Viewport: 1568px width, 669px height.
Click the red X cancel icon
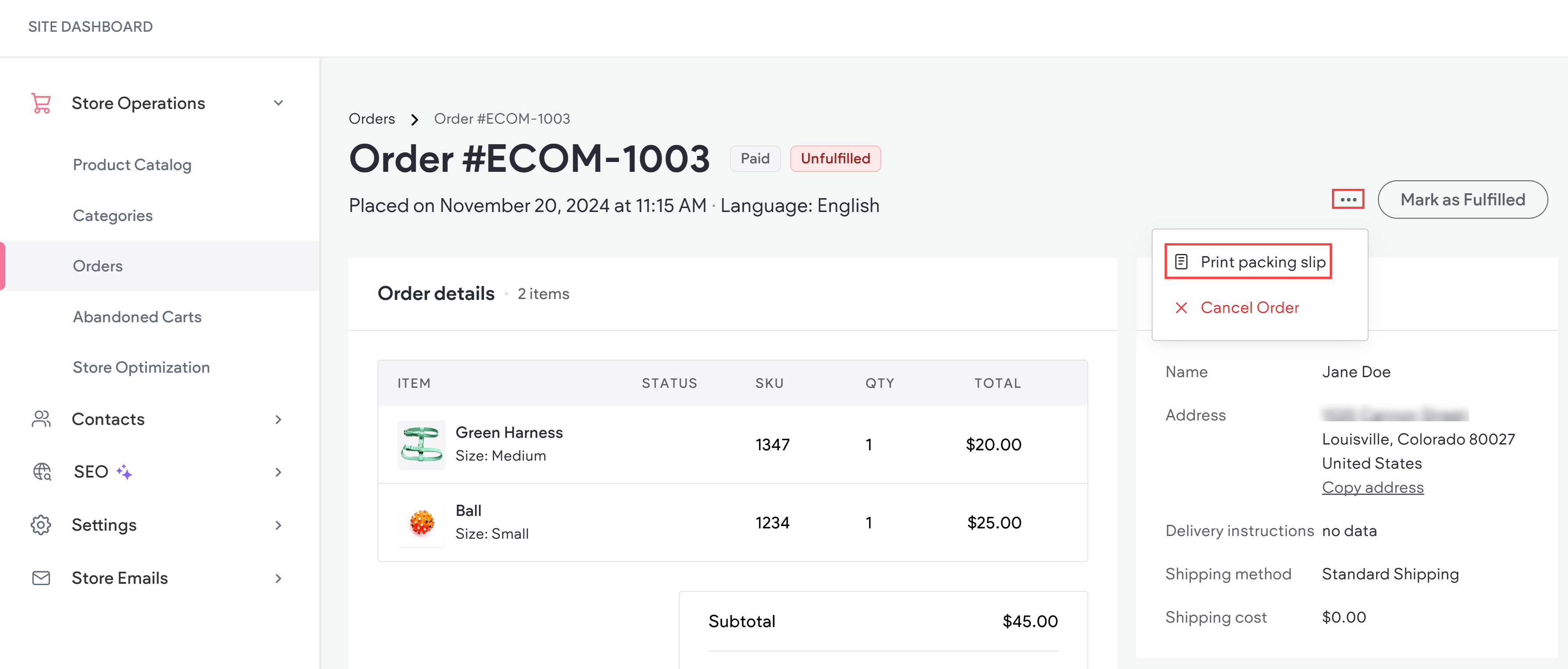point(1181,307)
